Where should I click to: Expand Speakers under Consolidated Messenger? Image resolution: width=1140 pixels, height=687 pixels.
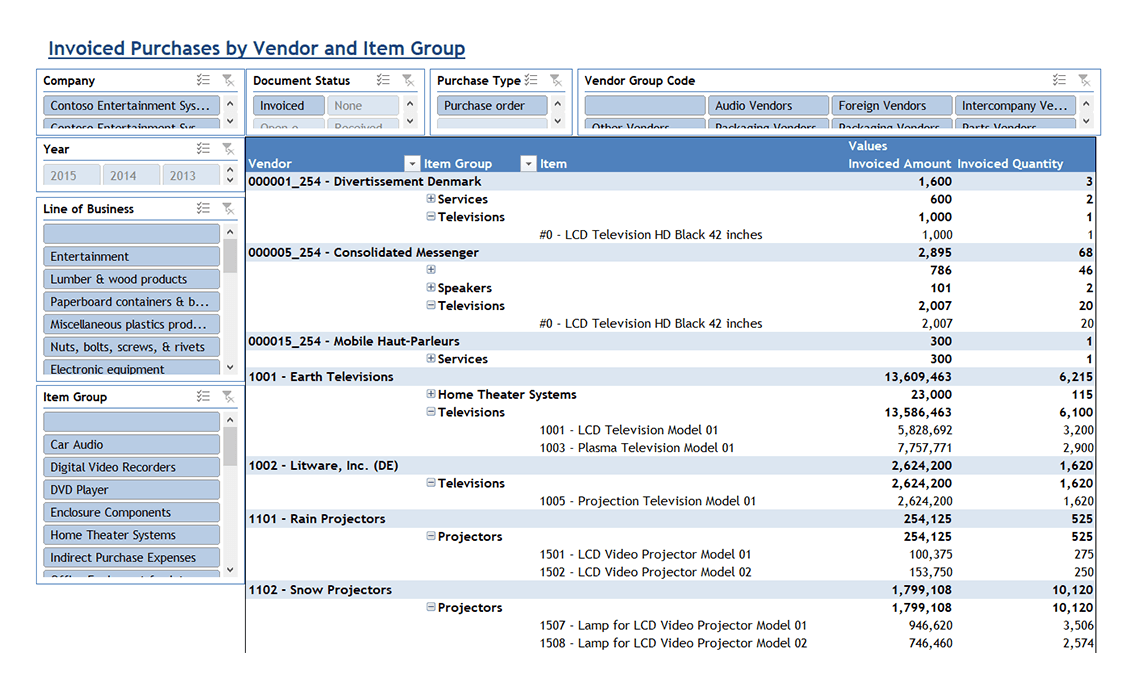pos(431,287)
